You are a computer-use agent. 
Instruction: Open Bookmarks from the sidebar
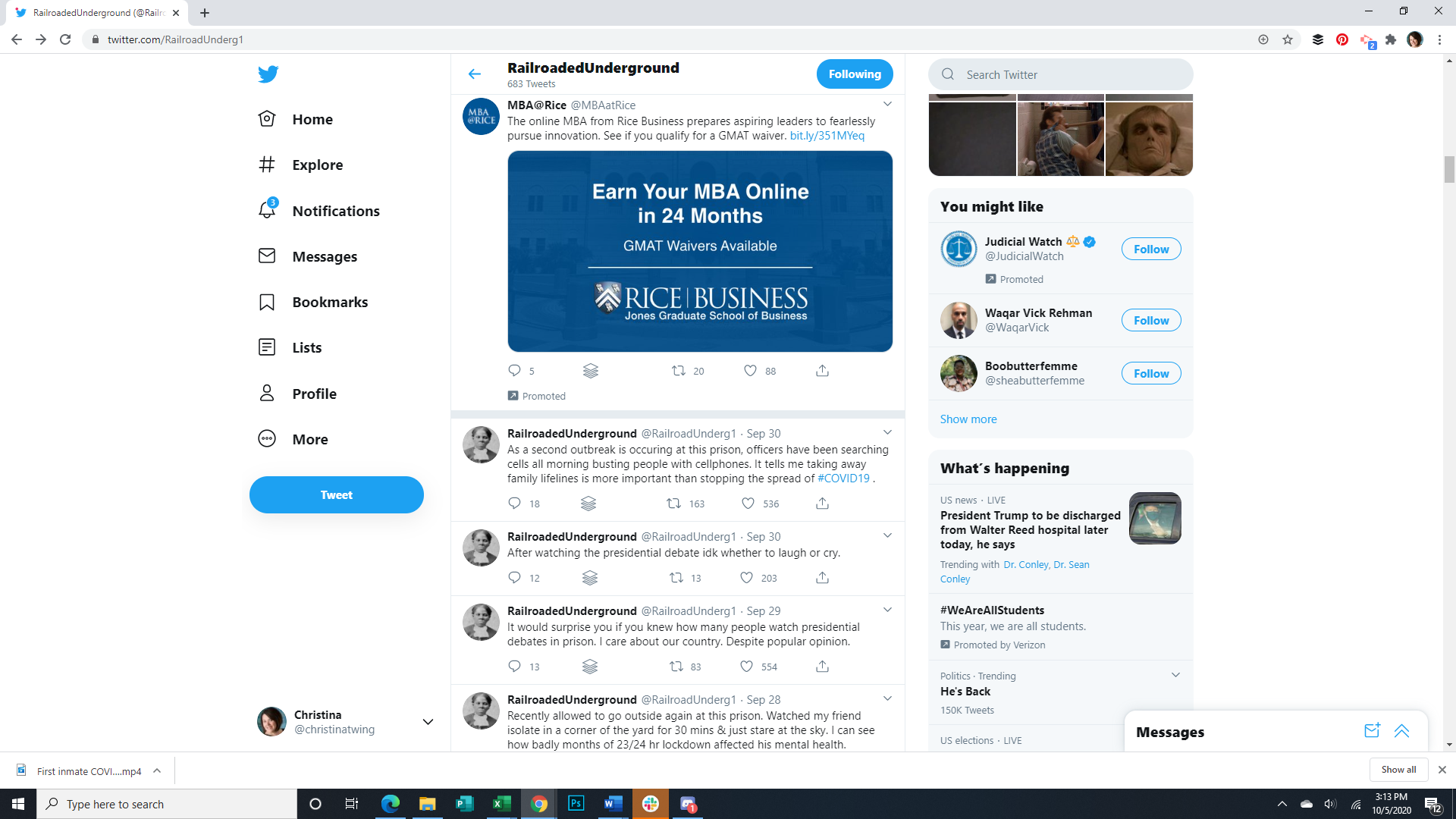(x=330, y=302)
